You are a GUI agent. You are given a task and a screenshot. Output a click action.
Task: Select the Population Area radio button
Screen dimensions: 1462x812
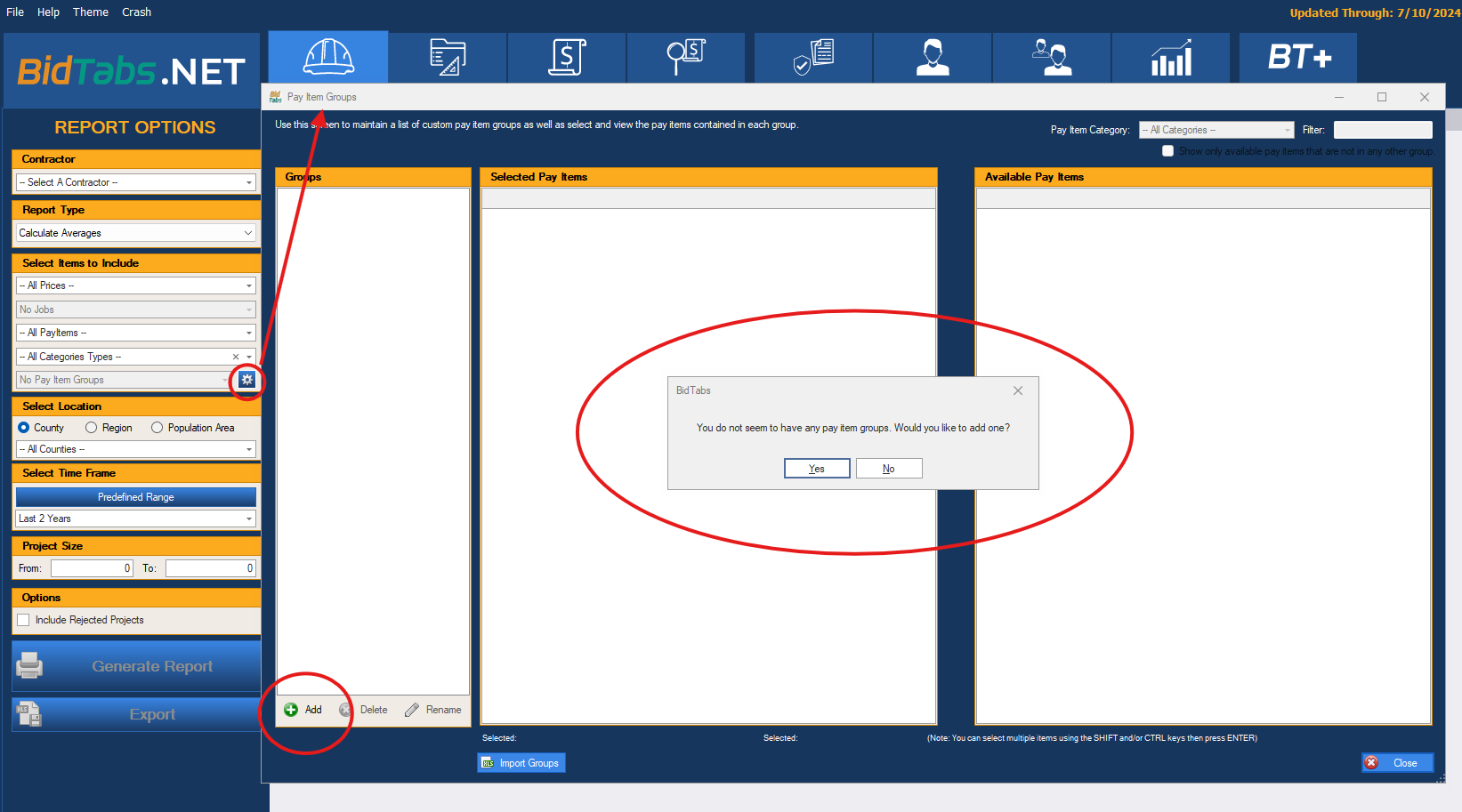(x=157, y=428)
